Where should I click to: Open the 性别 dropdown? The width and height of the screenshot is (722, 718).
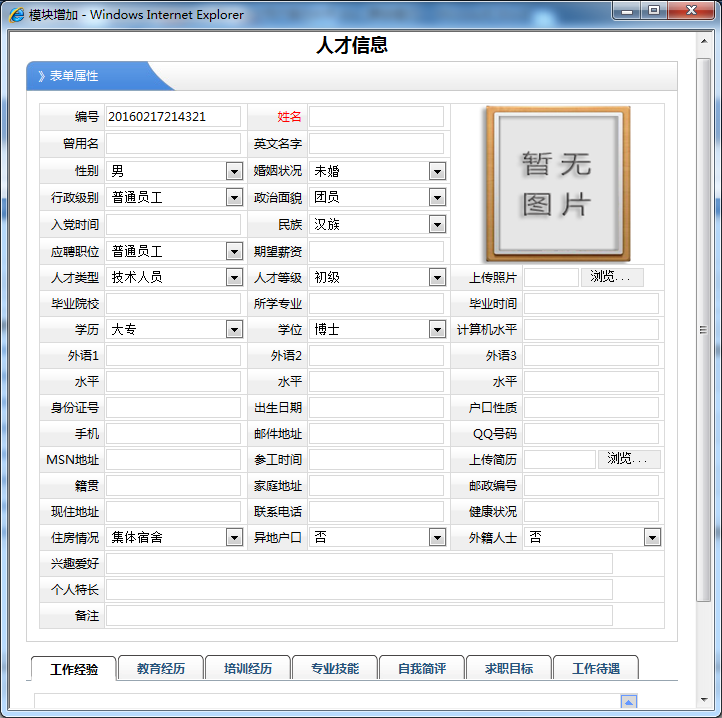pos(234,171)
